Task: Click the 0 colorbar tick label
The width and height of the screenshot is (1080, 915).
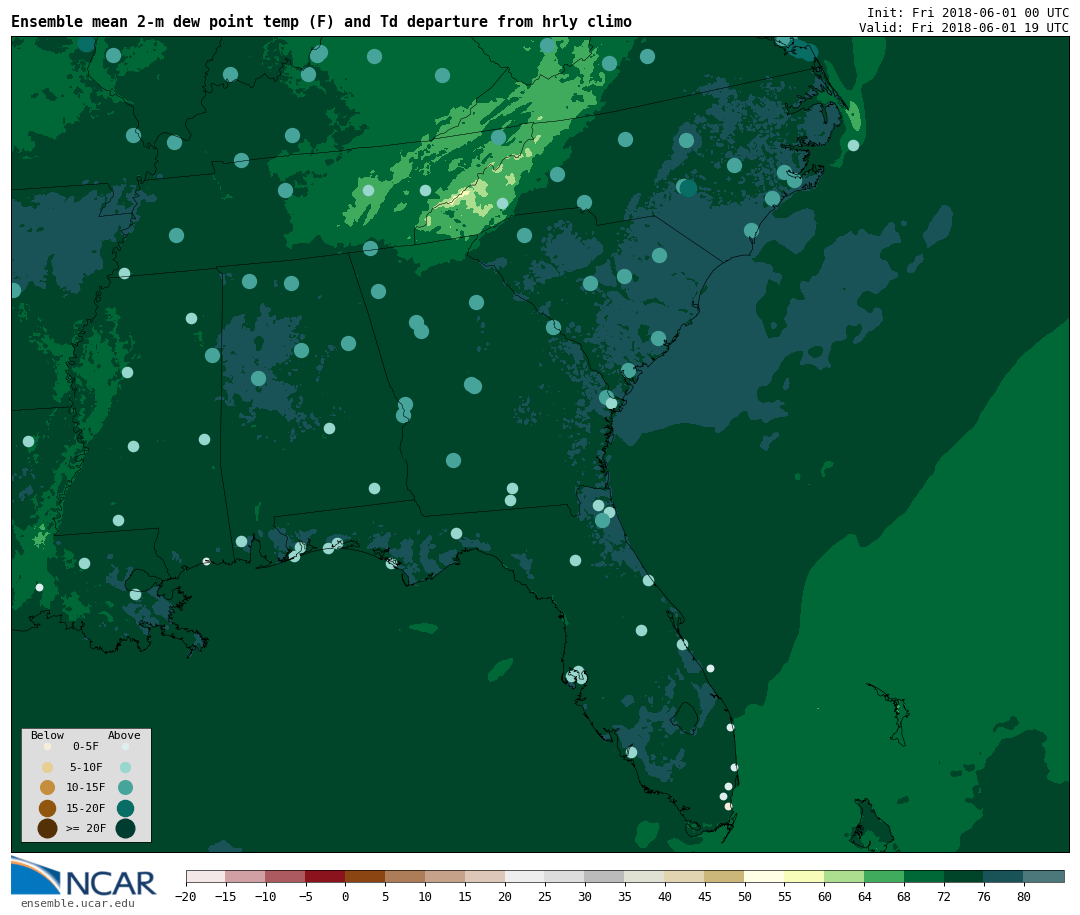Action: pyautogui.click(x=345, y=897)
